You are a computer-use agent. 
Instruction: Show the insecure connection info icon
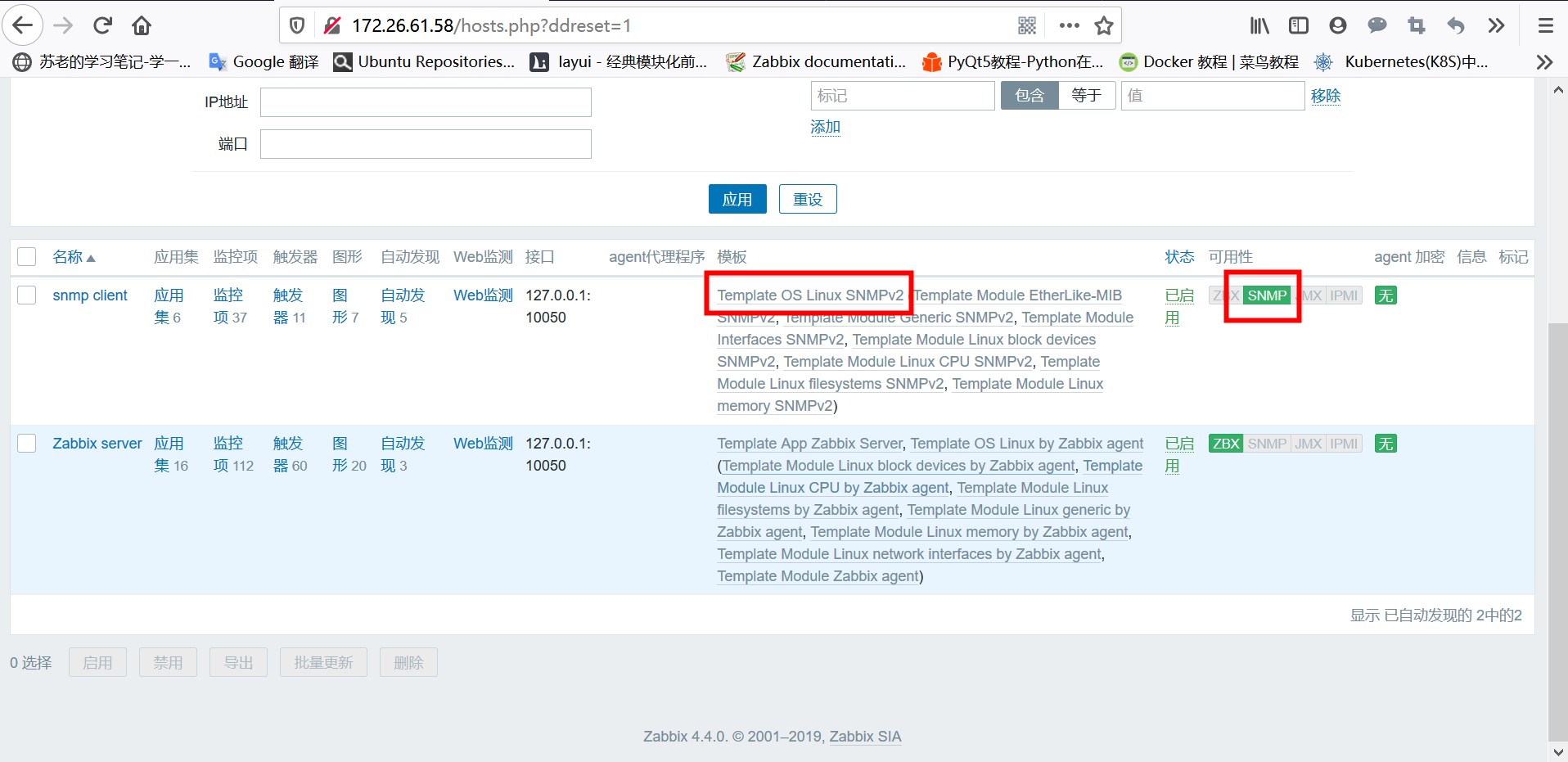[x=331, y=25]
